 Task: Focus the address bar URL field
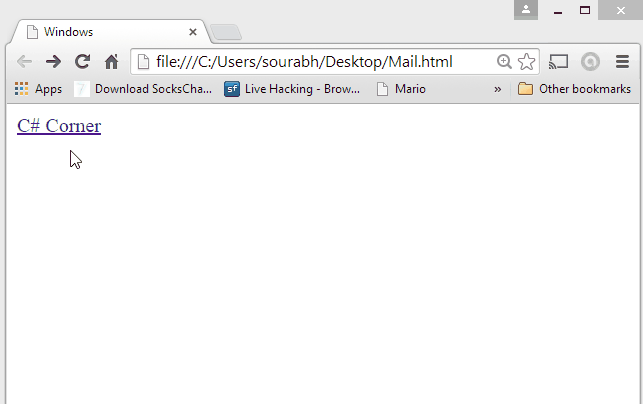pyautogui.click(x=312, y=62)
